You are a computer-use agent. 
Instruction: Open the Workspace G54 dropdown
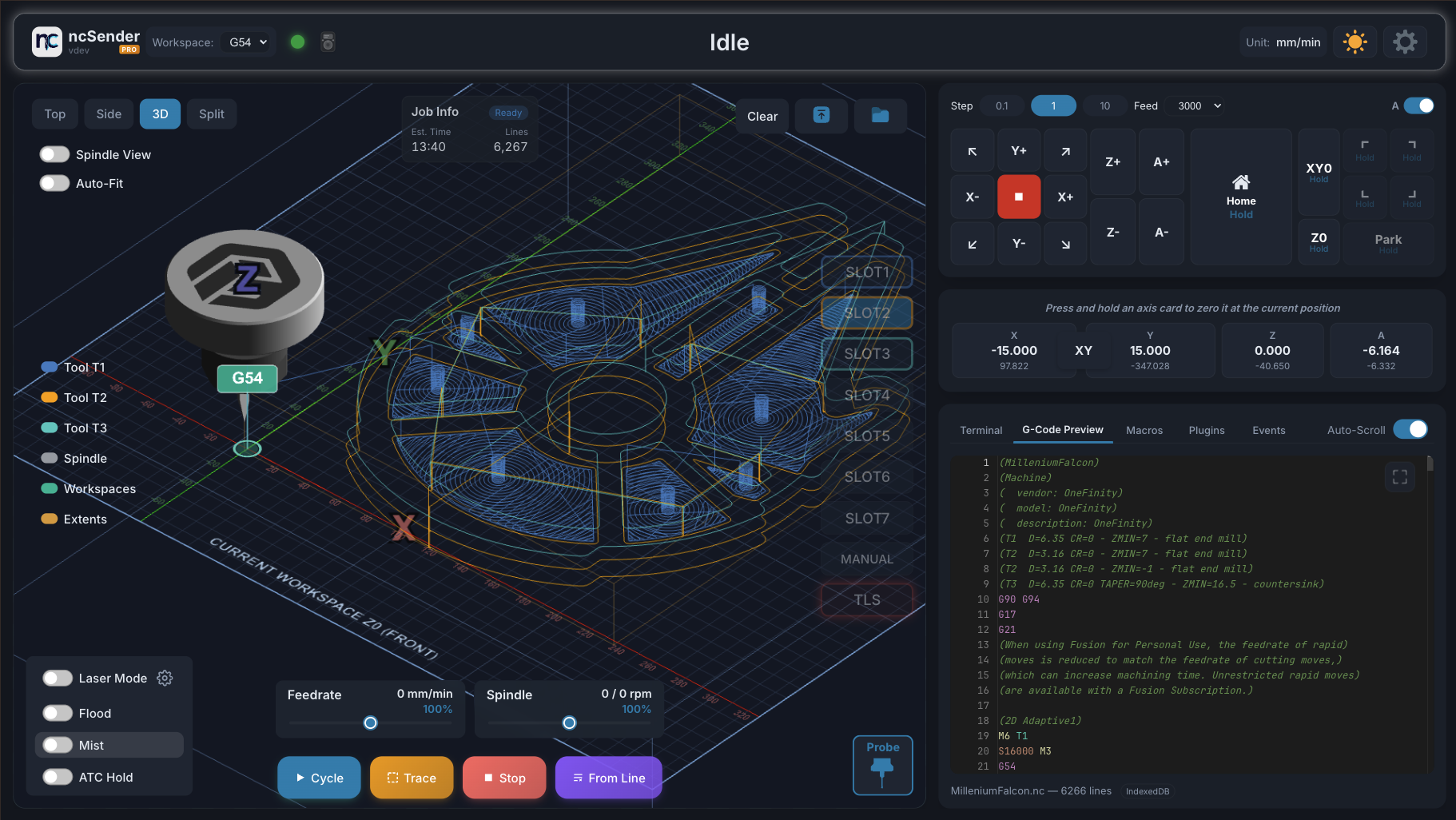(x=249, y=42)
